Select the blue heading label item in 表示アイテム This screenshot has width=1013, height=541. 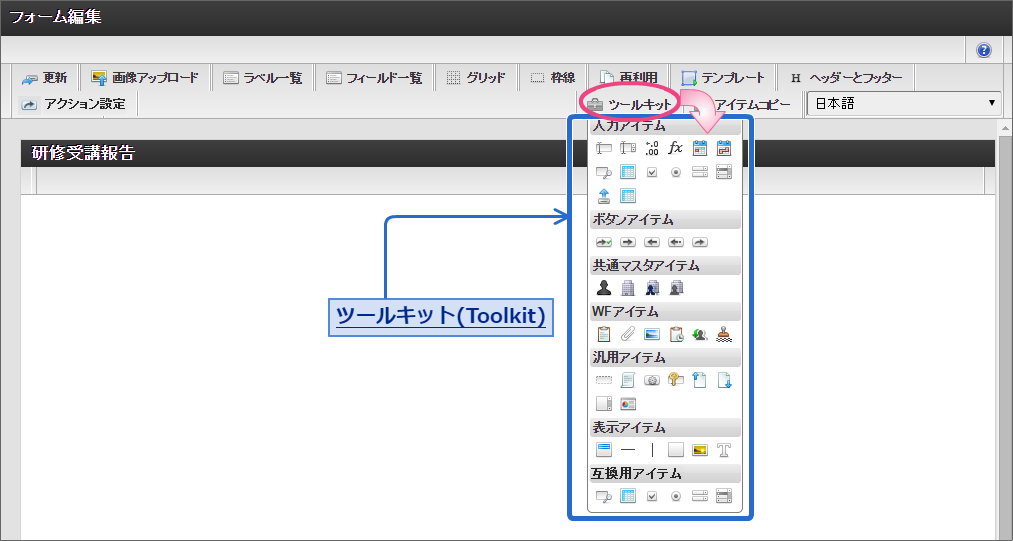pyautogui.click(x=603, y=450)
